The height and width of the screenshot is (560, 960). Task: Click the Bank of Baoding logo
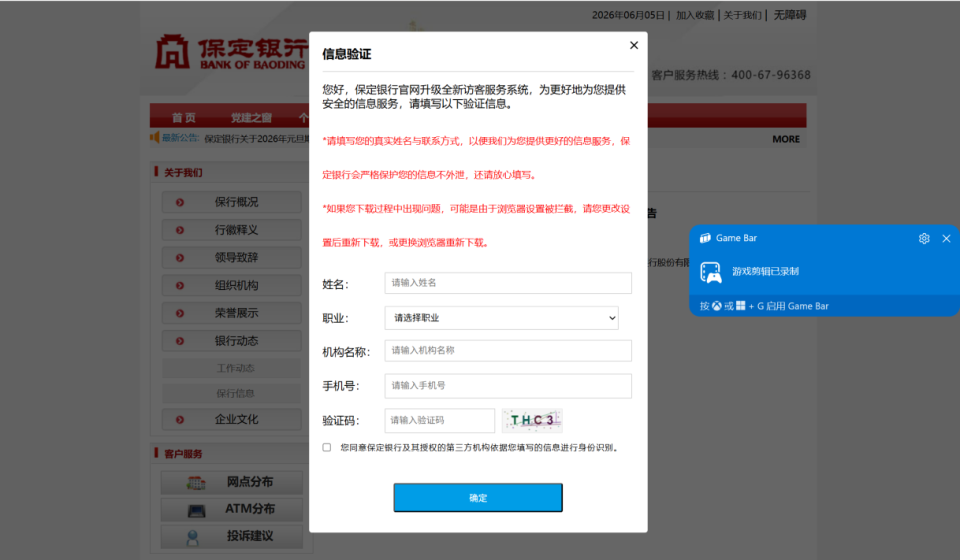pos(230,52)
